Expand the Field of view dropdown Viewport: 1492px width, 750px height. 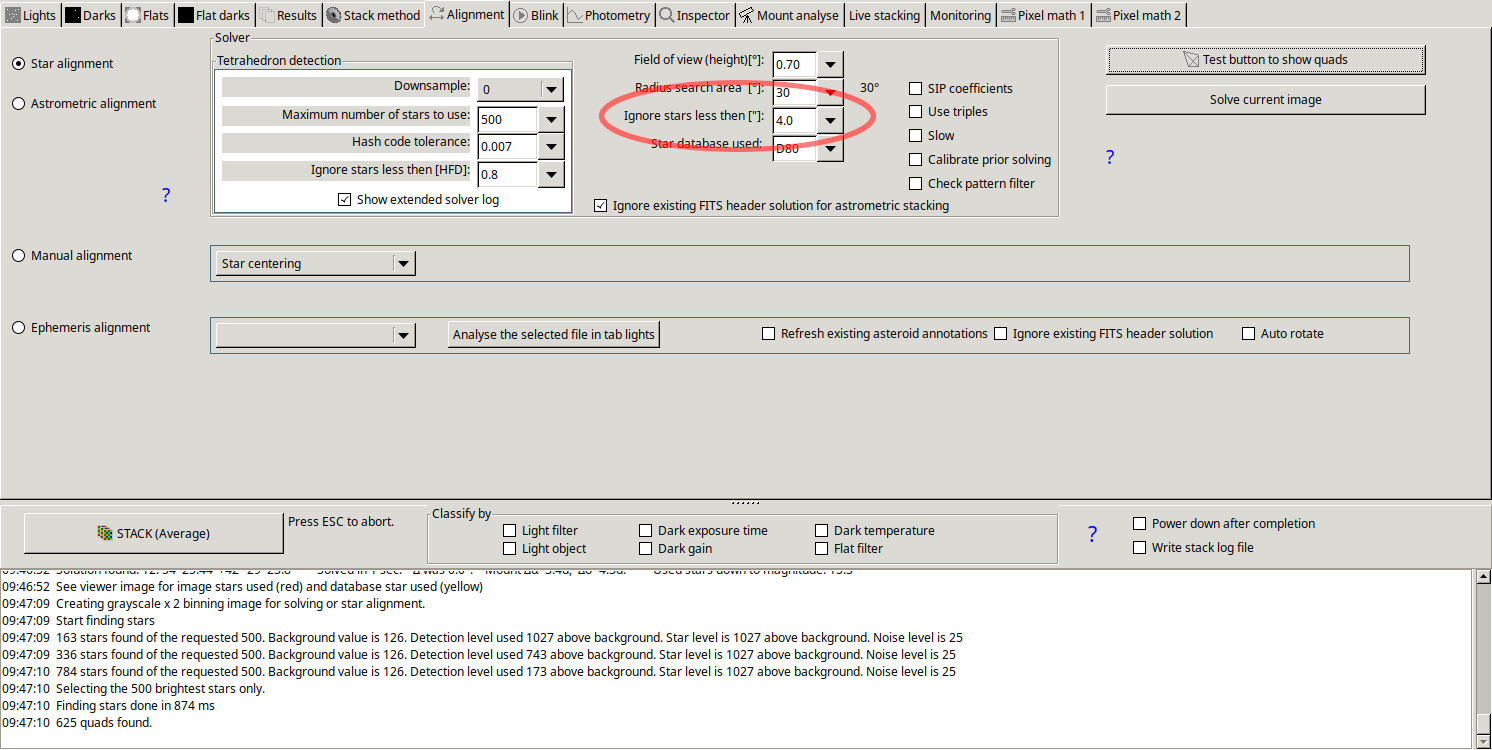click(x=830, y=64)
